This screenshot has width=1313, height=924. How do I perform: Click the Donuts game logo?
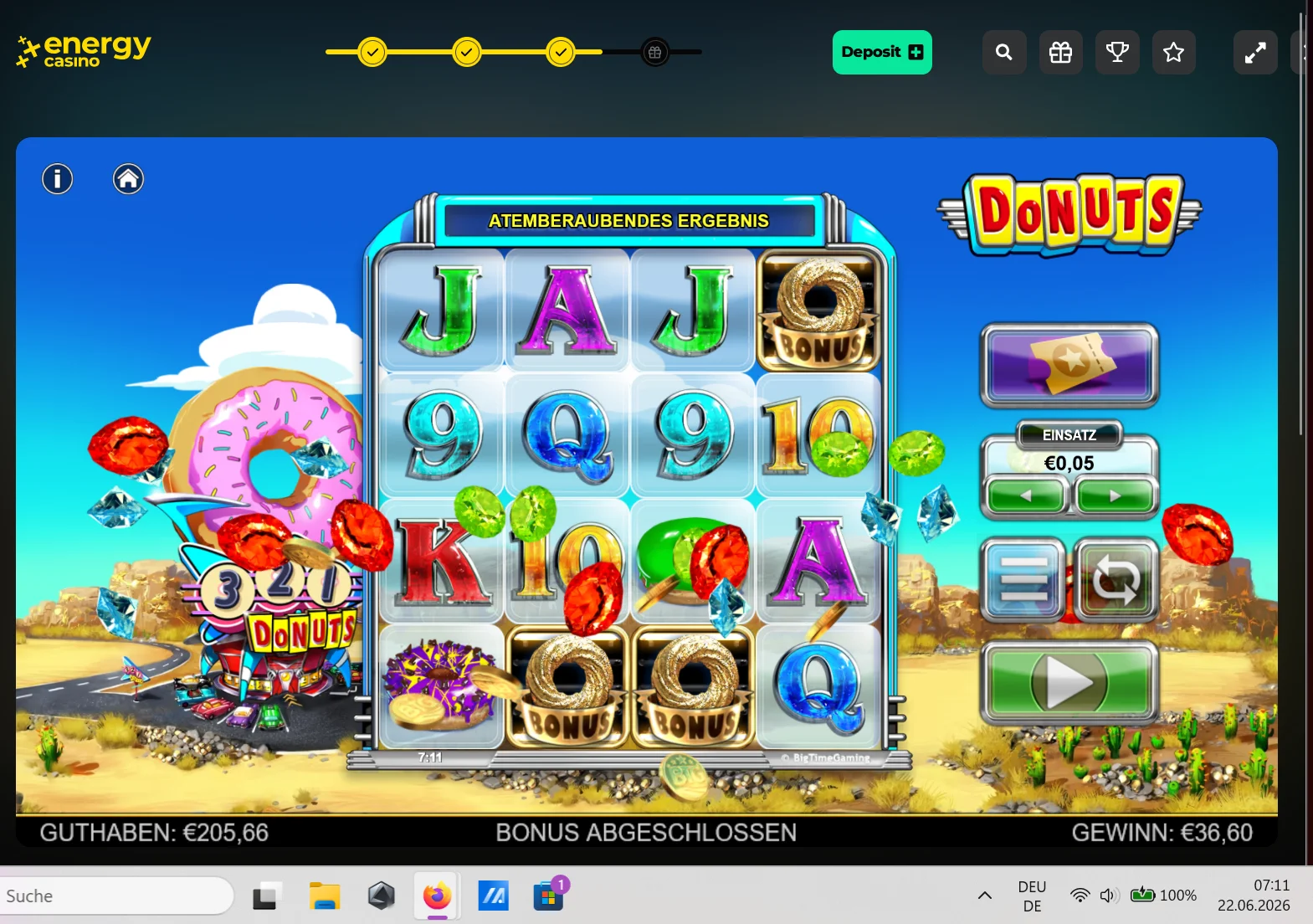point(1069,213)
